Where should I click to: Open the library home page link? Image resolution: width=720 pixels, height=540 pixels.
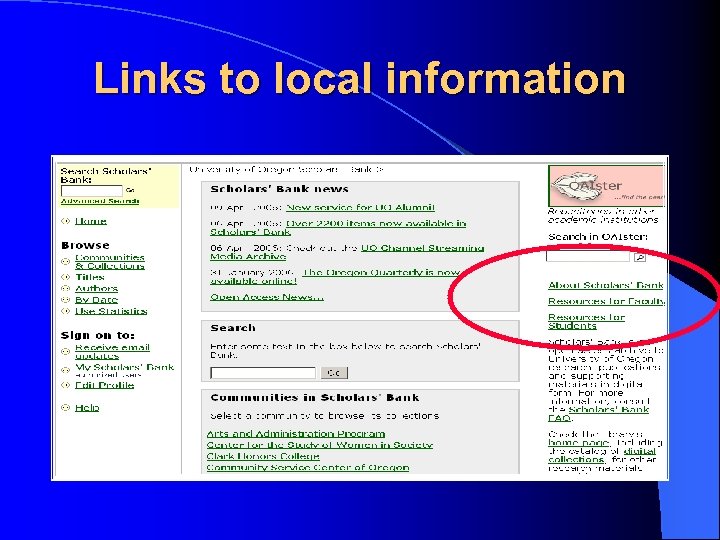click(x=579, y=443)
